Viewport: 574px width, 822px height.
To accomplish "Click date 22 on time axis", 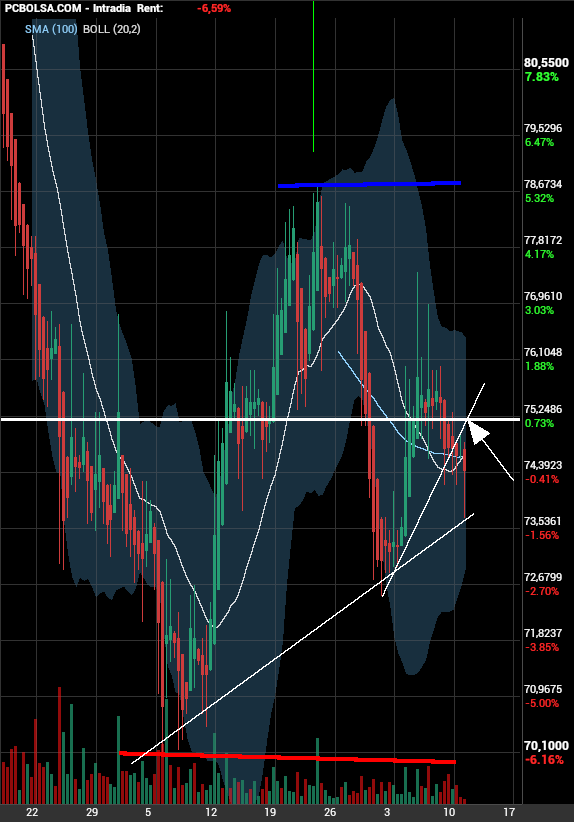I will point(32,812).
